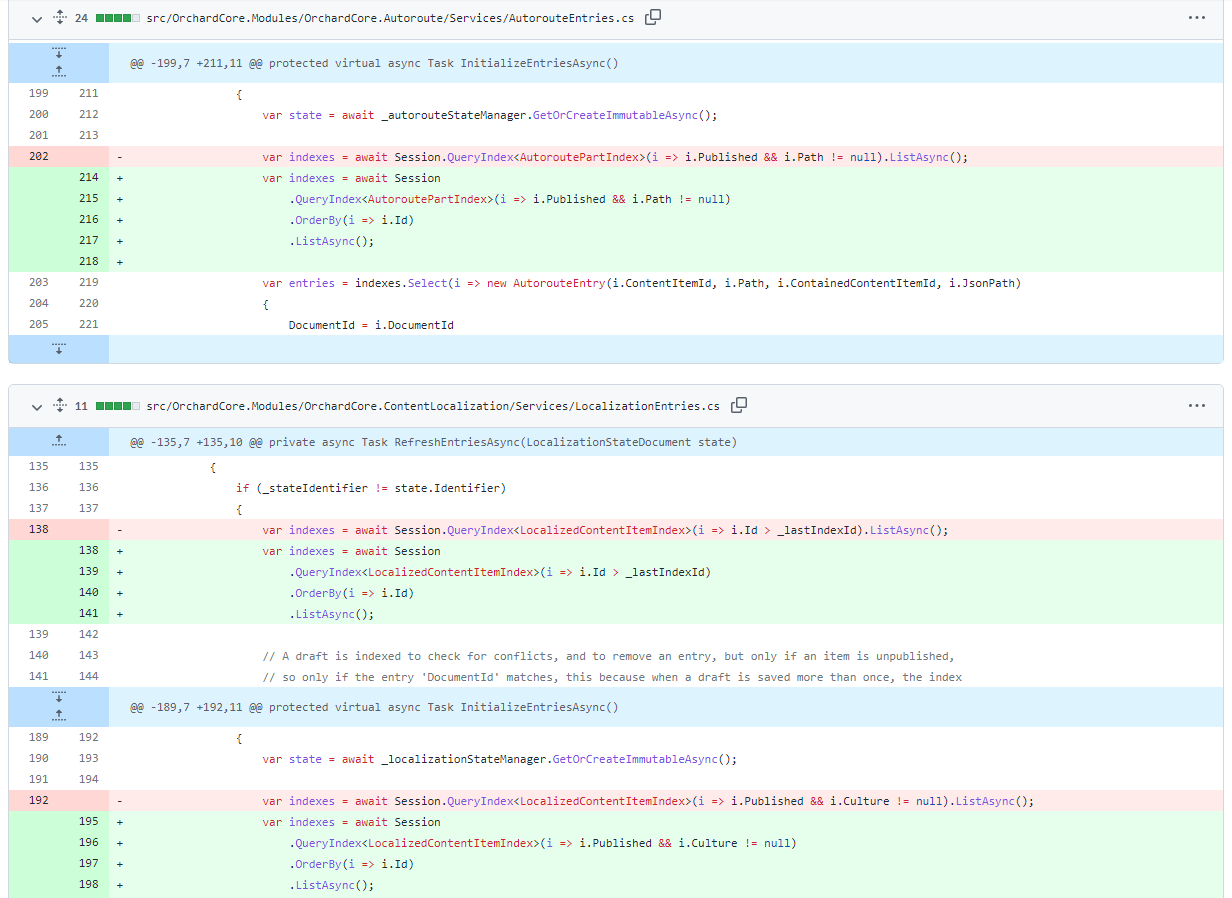
Task: Click the 'DocumentId = i.DocumentId' line
Action: [371, 325]
